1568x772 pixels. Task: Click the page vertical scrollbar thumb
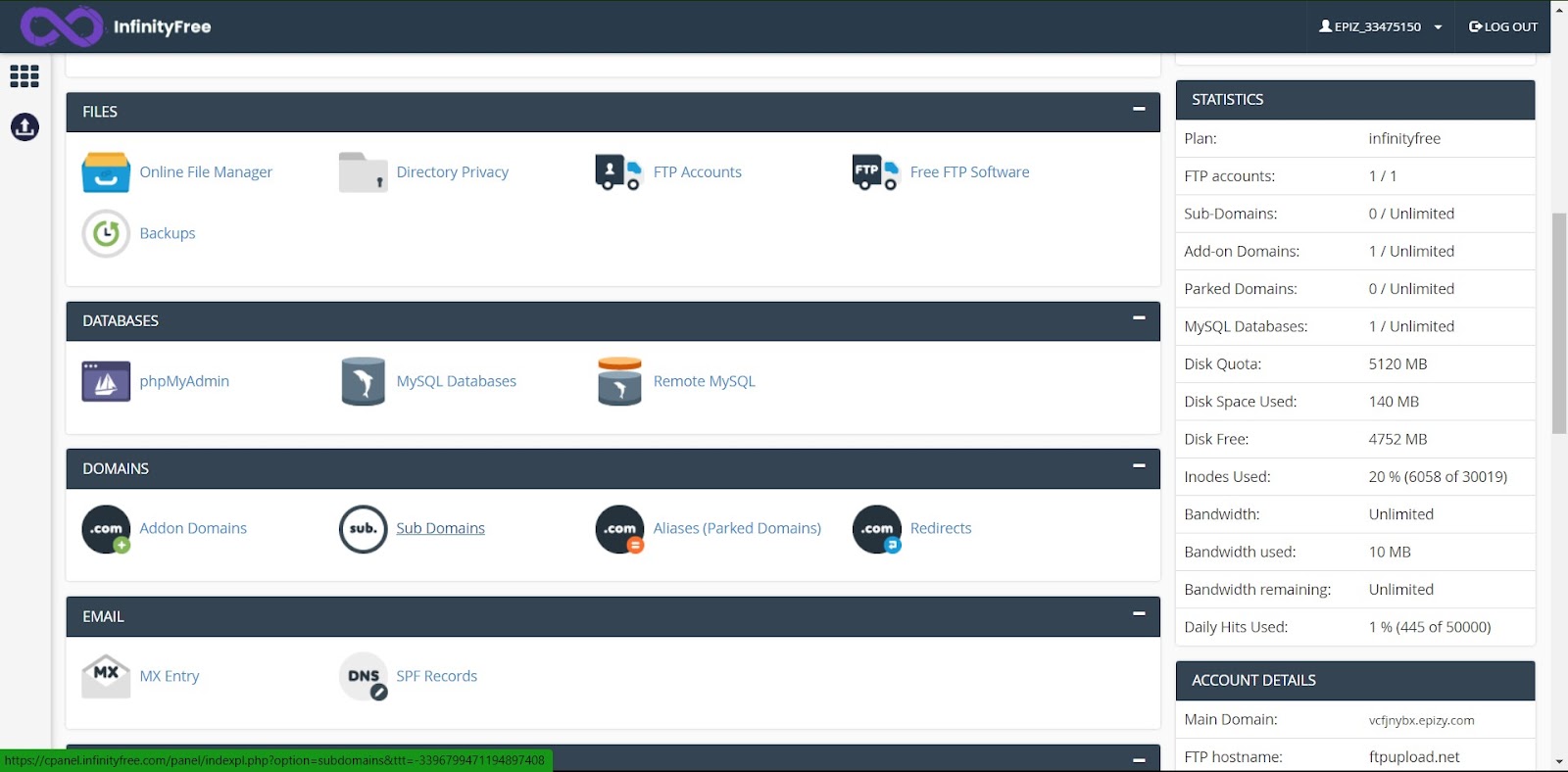pos(1559,323)
